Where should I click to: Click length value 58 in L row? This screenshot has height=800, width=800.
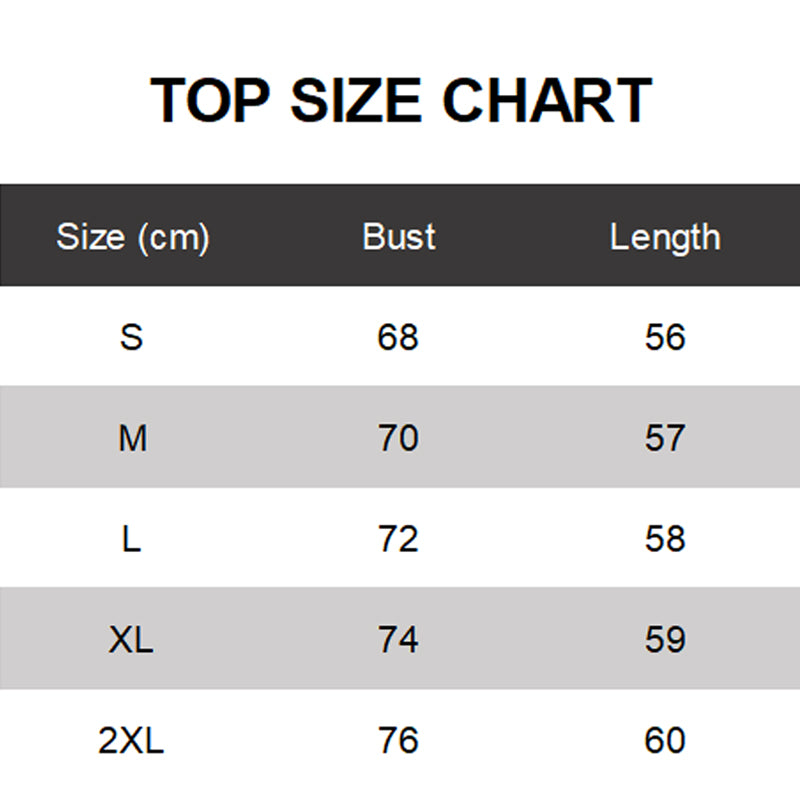point(665,539)
